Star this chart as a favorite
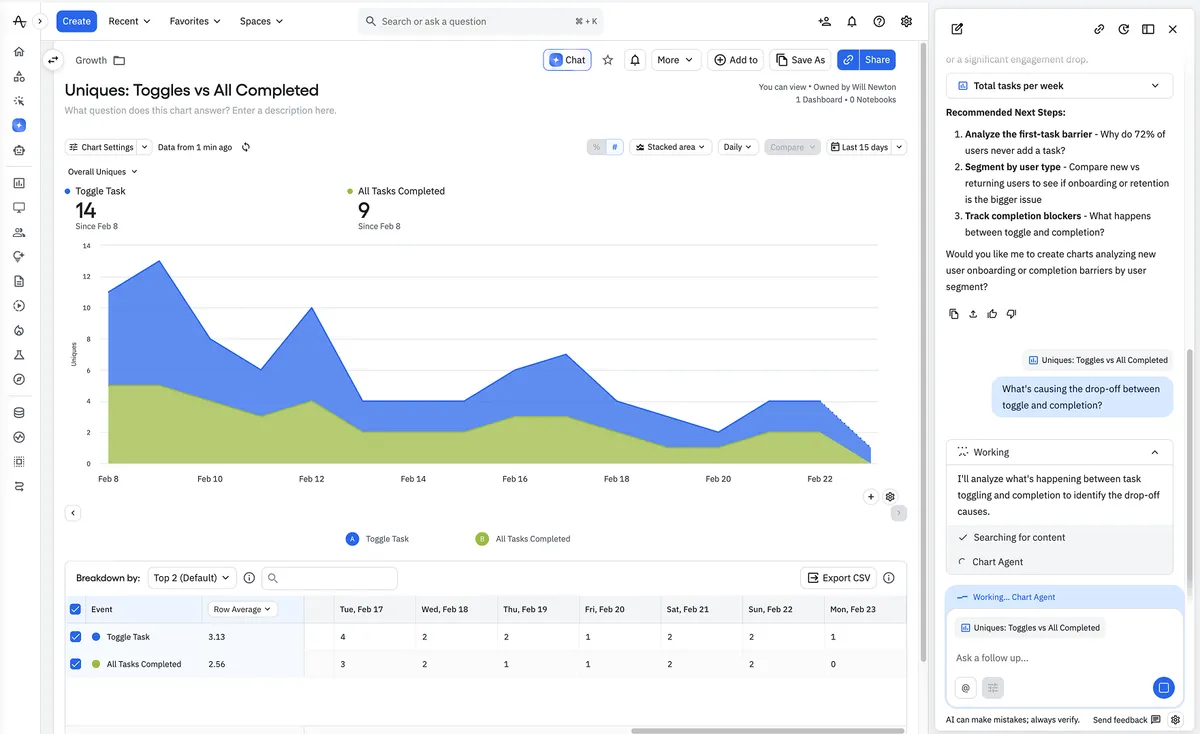Viewport: 1200px width, 734px height. (607, 59)
